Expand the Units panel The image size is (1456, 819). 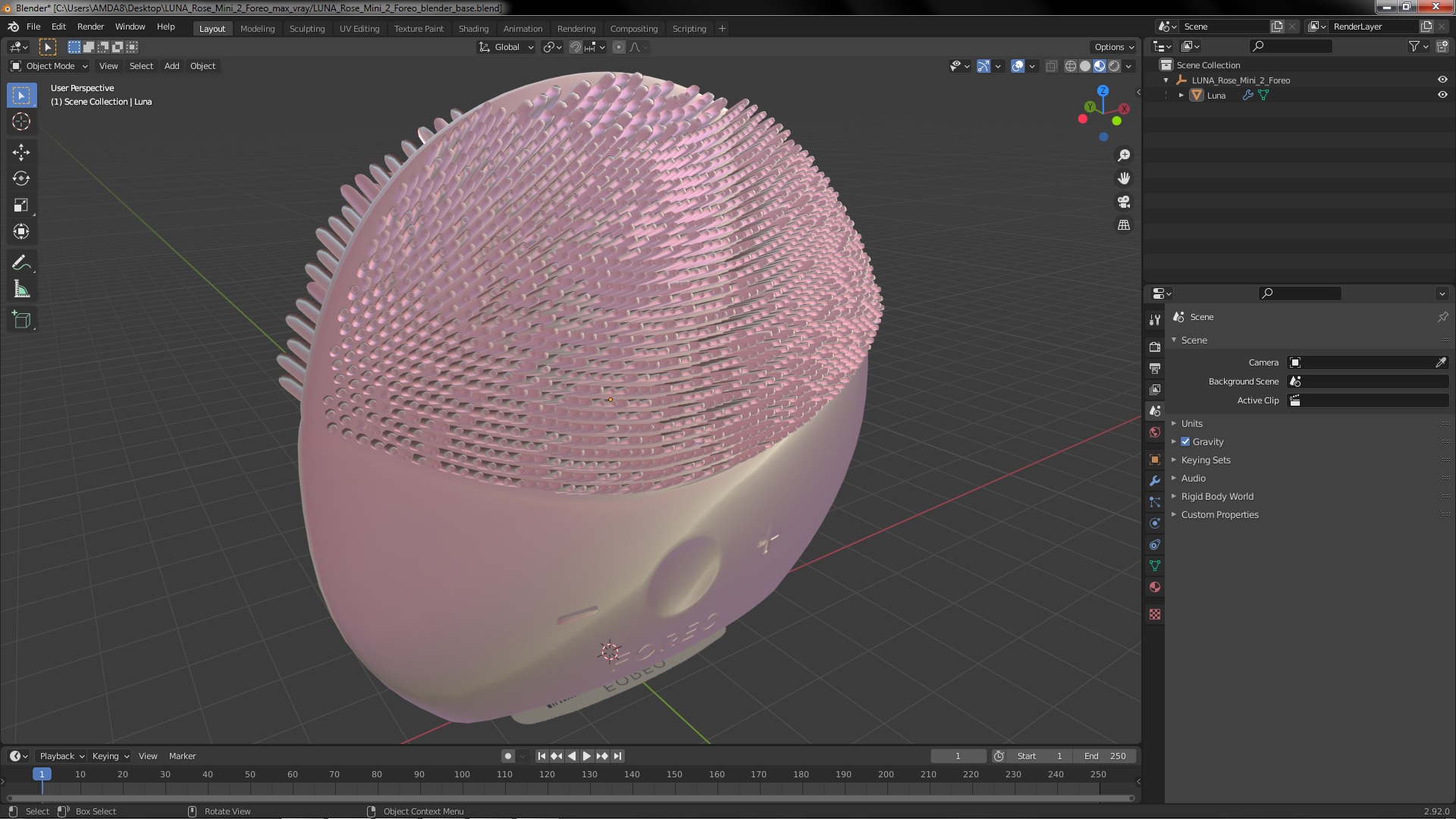click(1191, 423)
